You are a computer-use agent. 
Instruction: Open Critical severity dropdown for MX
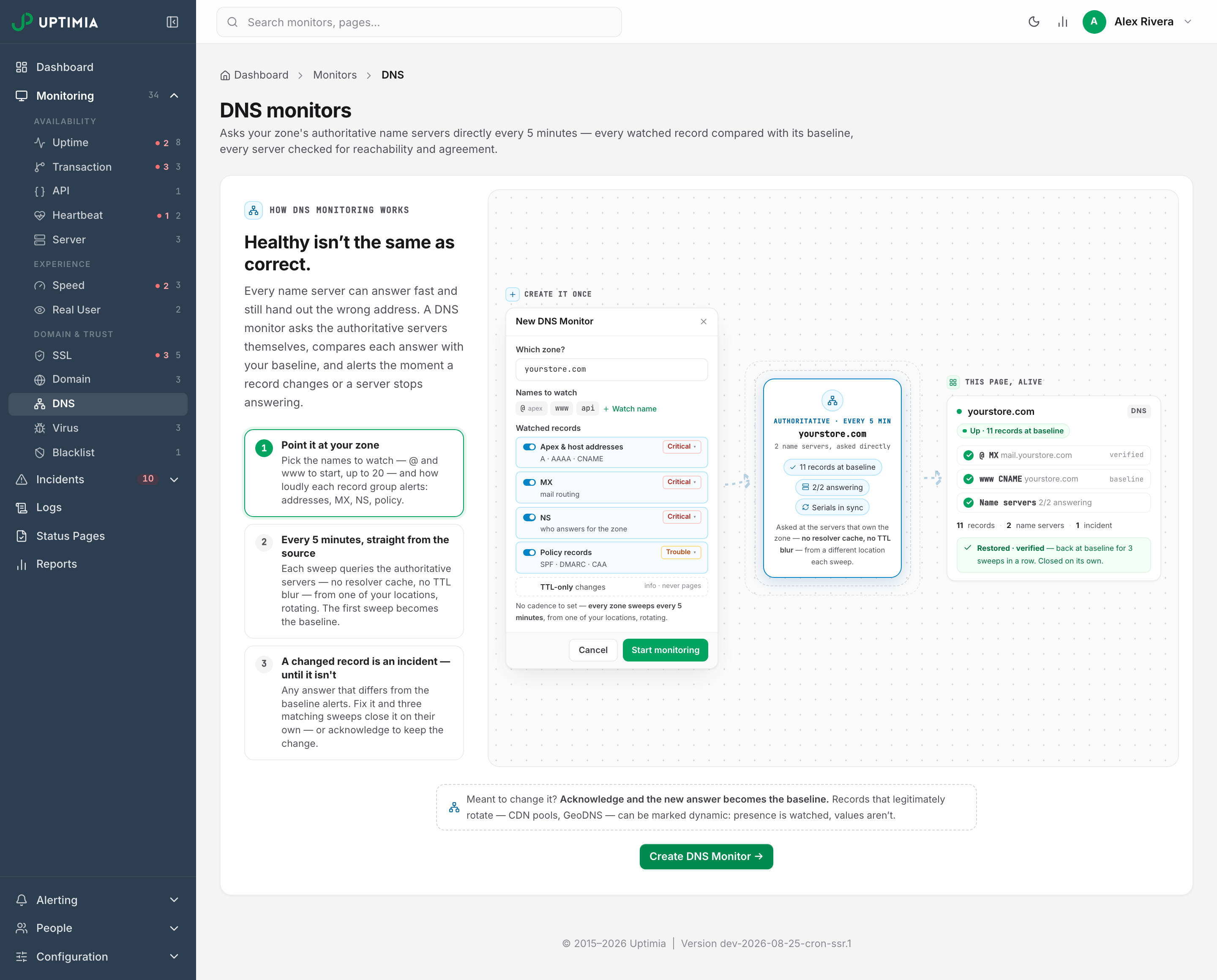coord(682,482)
